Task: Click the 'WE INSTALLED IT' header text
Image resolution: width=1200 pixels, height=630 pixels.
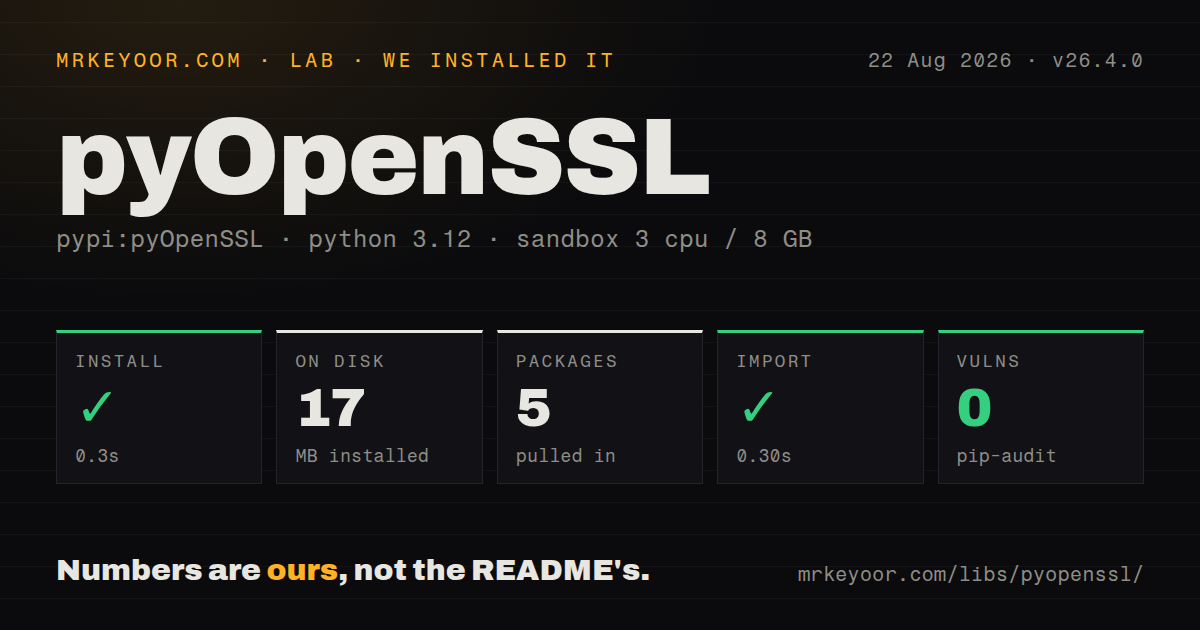Action: coord(498,61)
